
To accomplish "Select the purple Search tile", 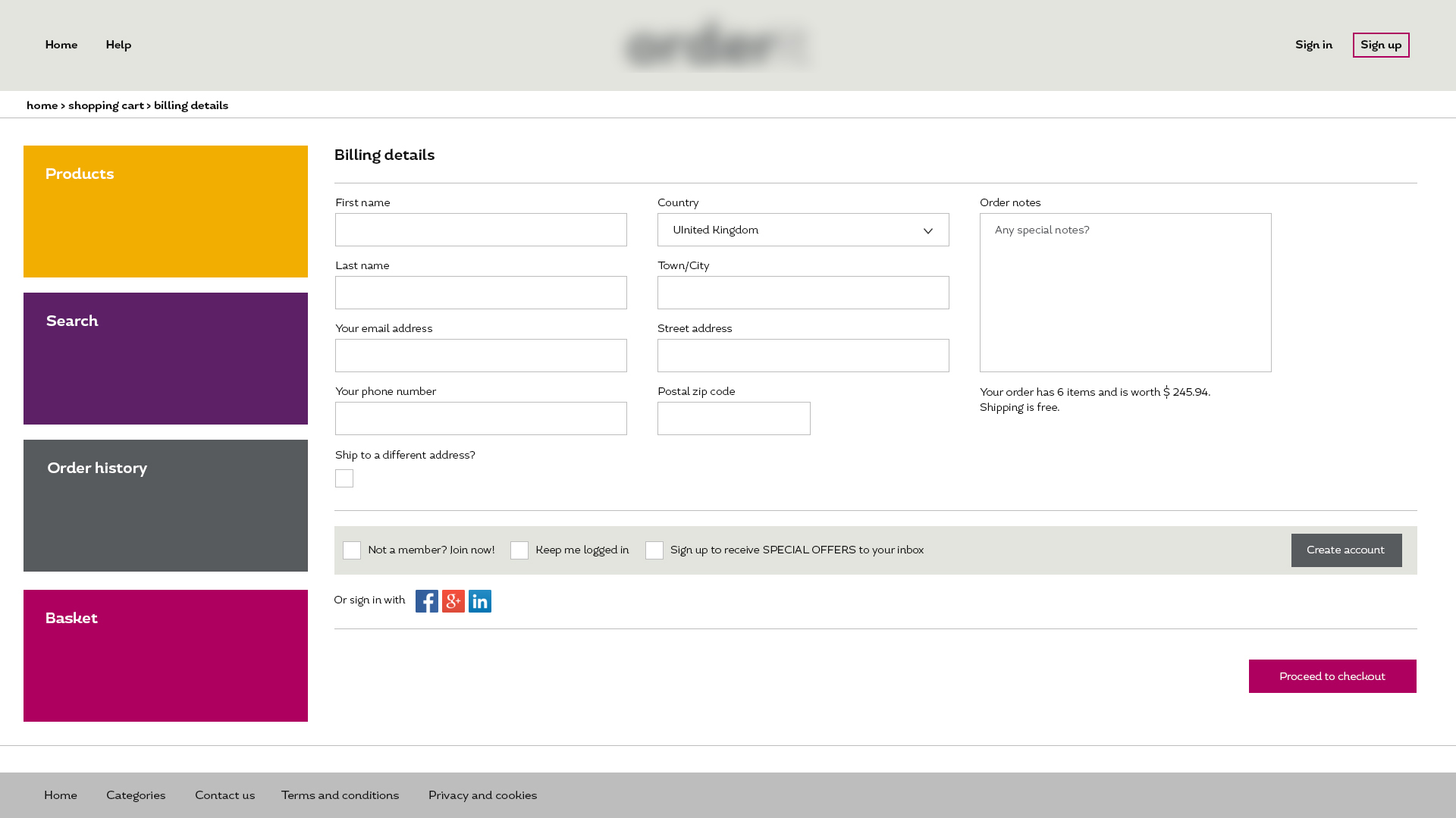I will coord(165,359).
